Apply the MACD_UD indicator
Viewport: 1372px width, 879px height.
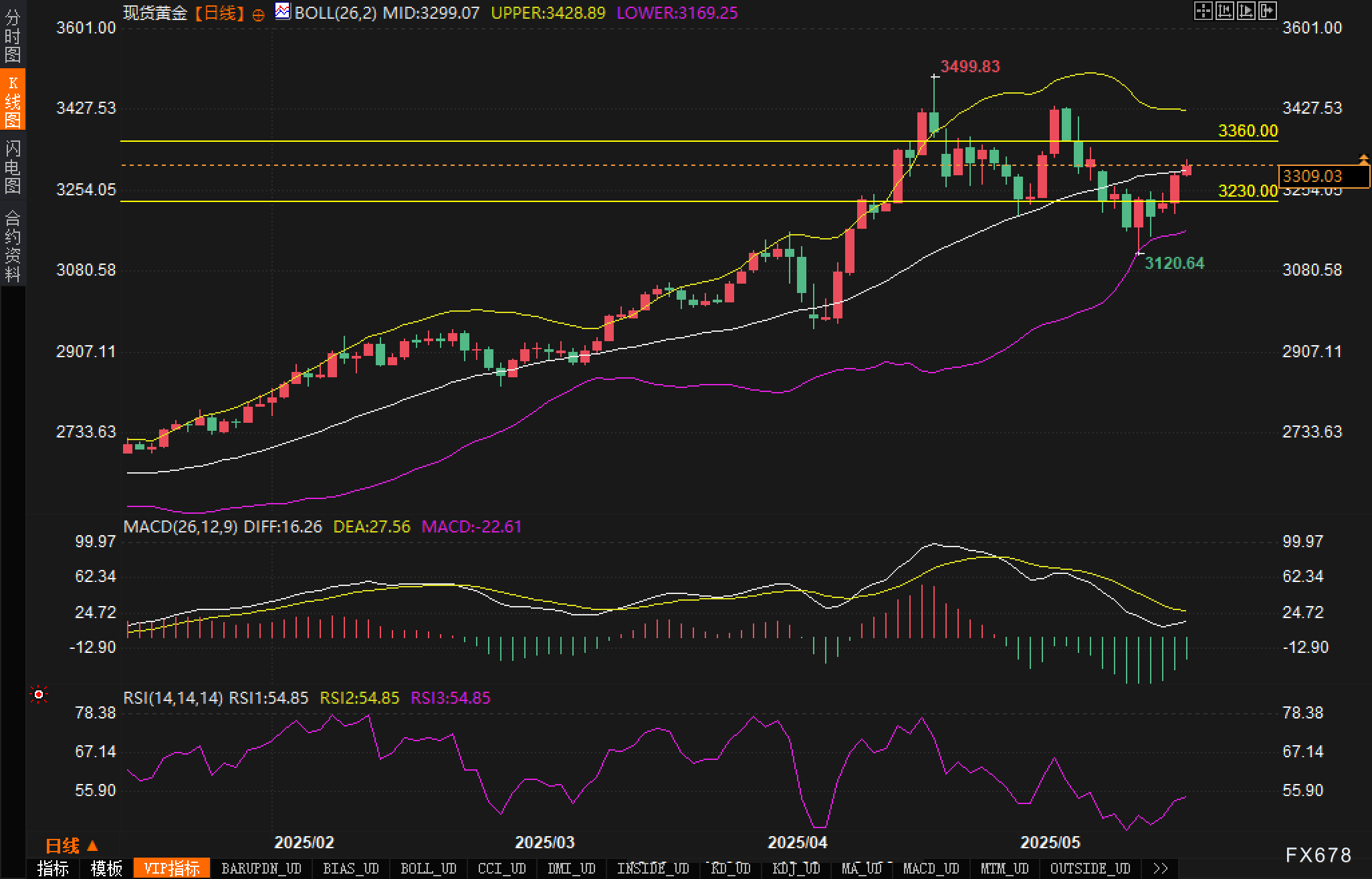click(x=931, y=868)
